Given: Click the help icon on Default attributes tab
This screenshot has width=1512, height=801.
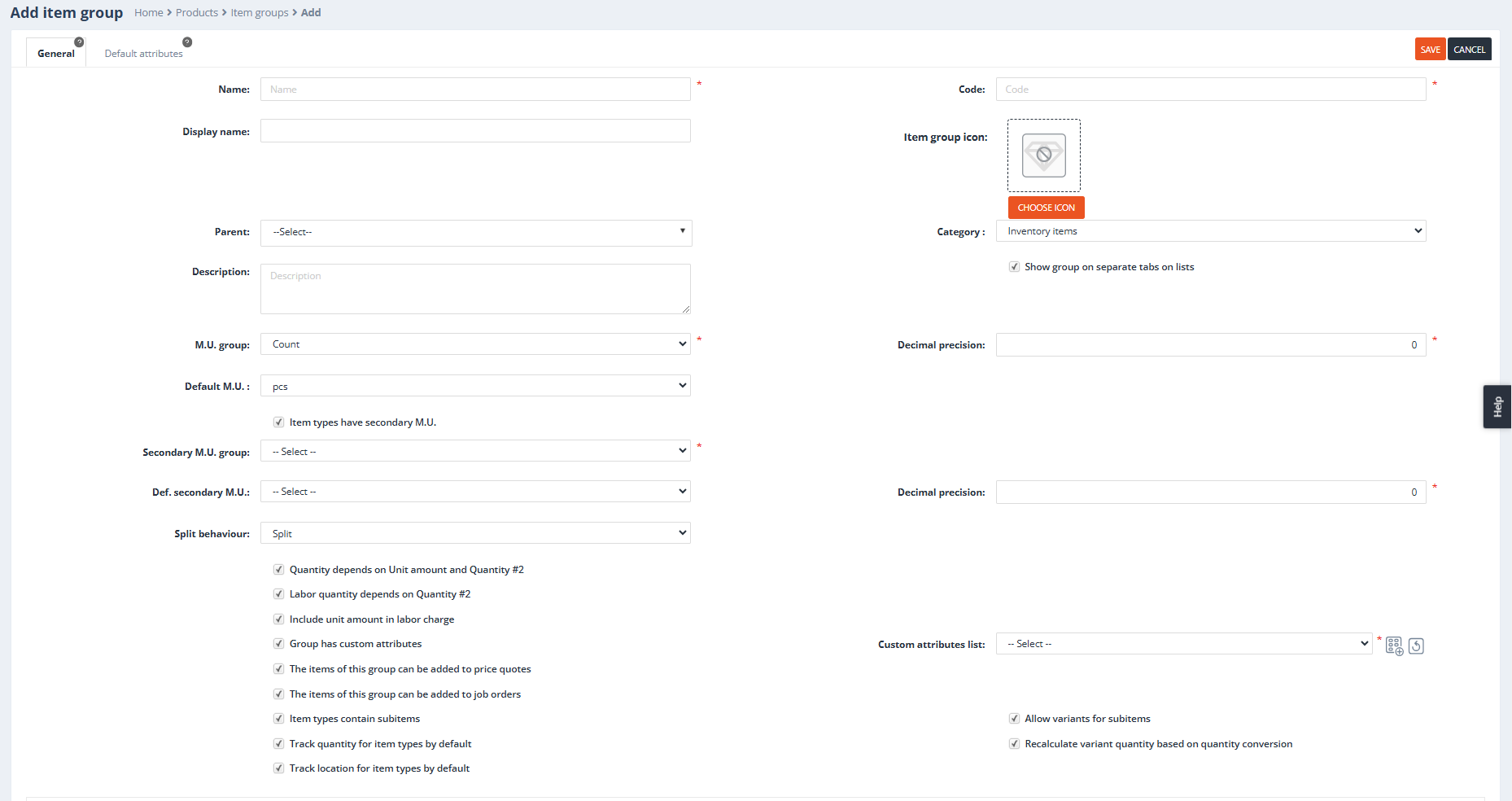Looking at the screenshot, I should [187, 42].
